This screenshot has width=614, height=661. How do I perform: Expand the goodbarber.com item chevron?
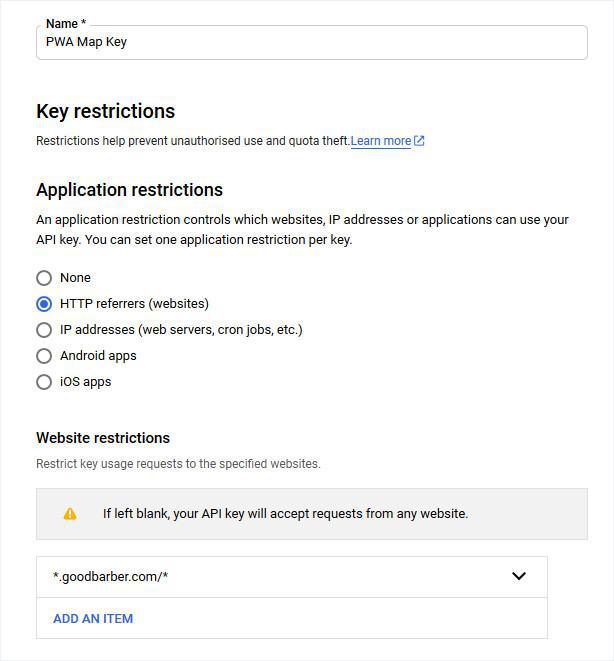click(x=519, y=576)
